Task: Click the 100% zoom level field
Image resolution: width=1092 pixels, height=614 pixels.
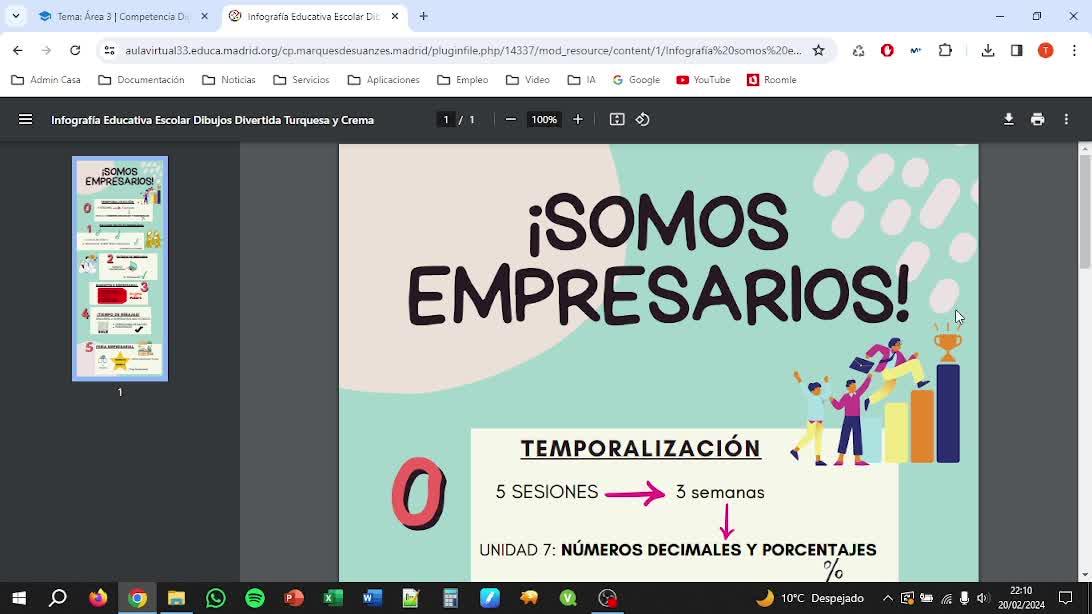Action: 544,120
